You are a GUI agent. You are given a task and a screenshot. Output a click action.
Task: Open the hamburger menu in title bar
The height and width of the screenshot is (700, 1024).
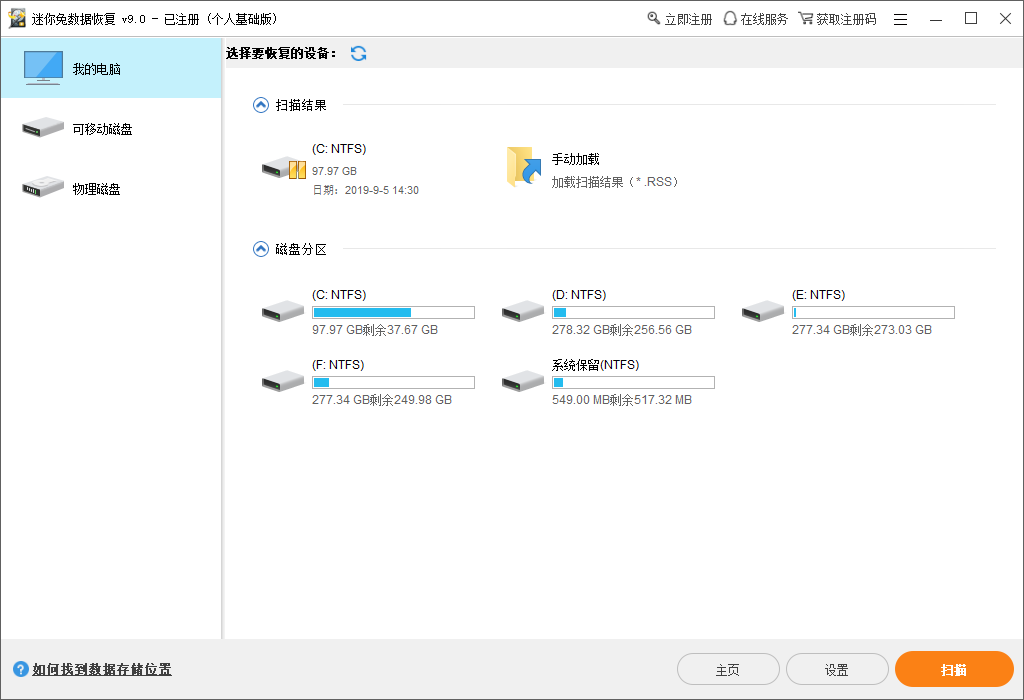point(901,20)
